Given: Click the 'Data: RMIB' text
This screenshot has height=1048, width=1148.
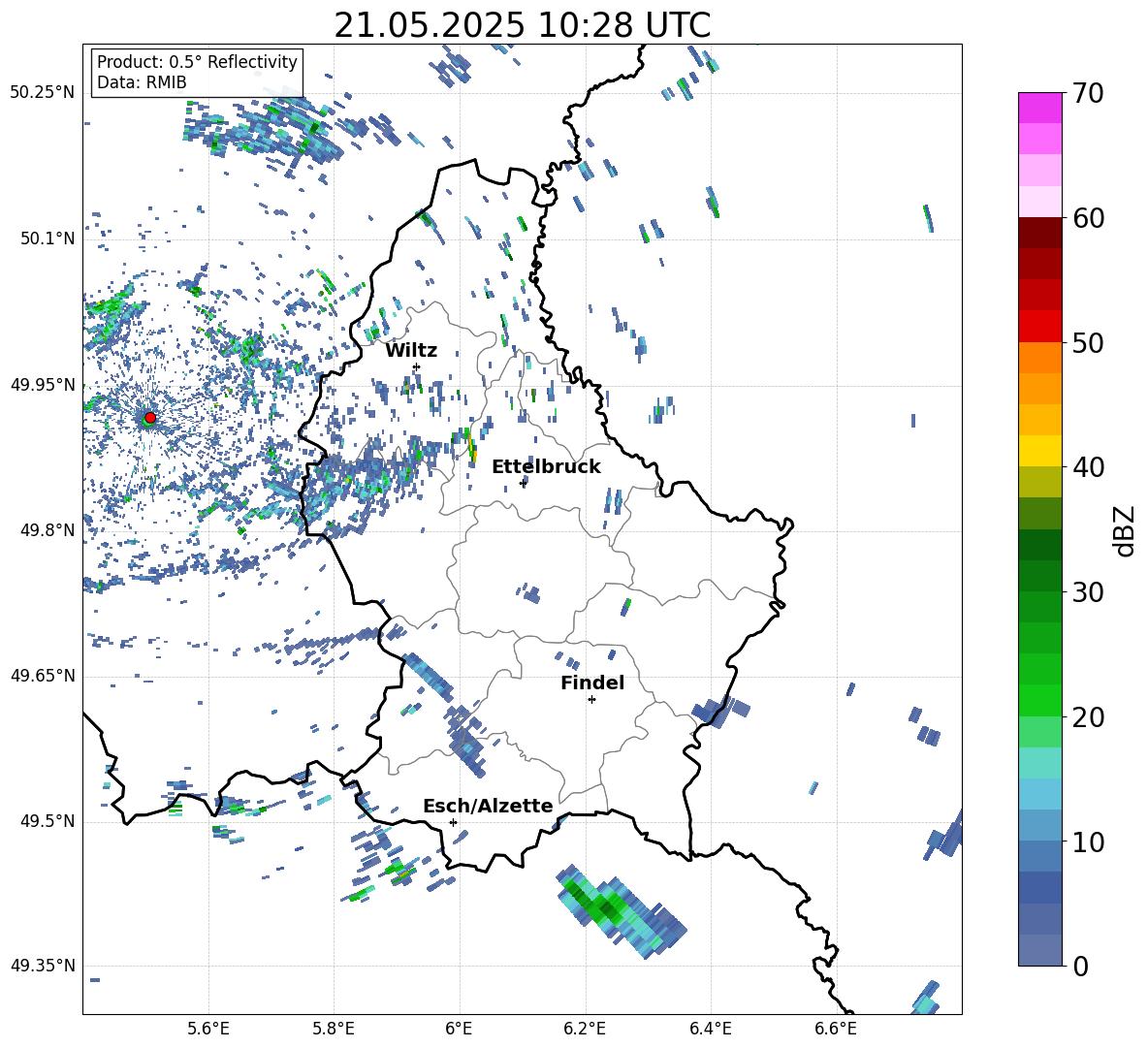Looking at the screenshot, I should (x=142, y=82).
